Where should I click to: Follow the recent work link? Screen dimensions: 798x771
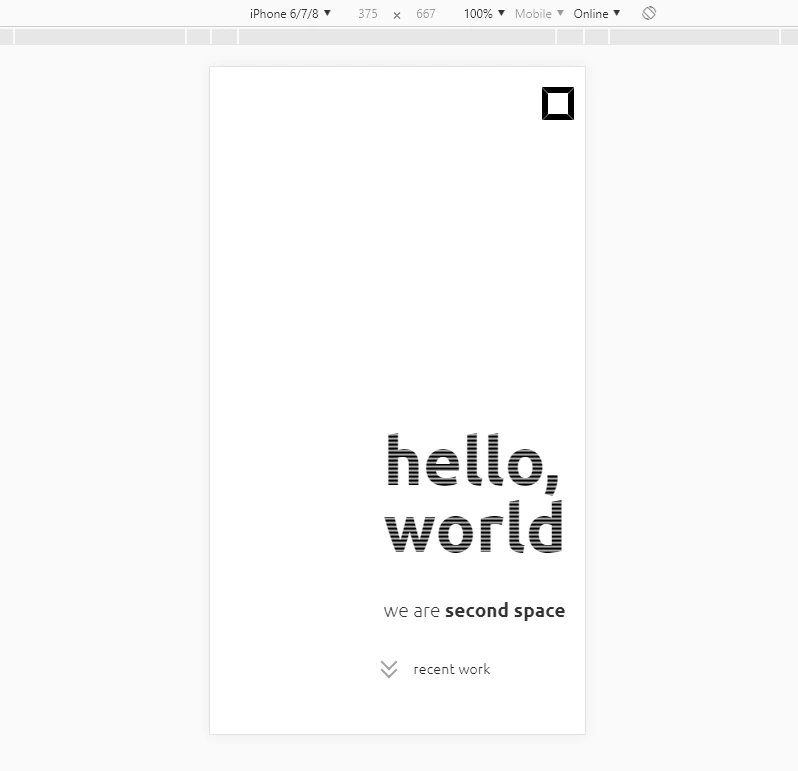[451, 669]
